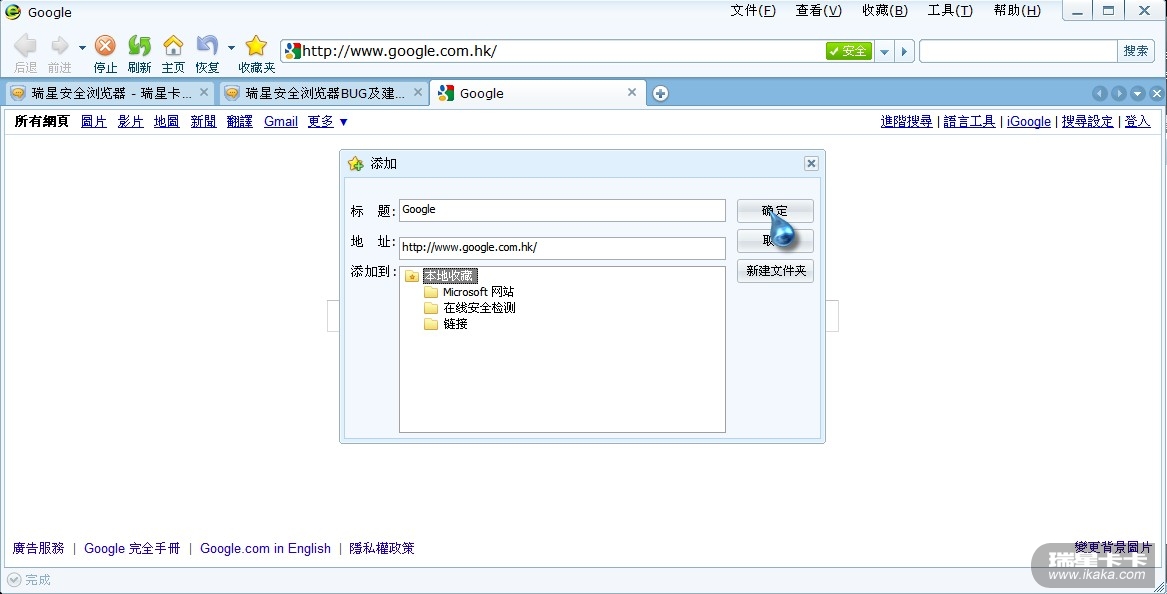Click the 新建文件夹 button

[775, 271]
